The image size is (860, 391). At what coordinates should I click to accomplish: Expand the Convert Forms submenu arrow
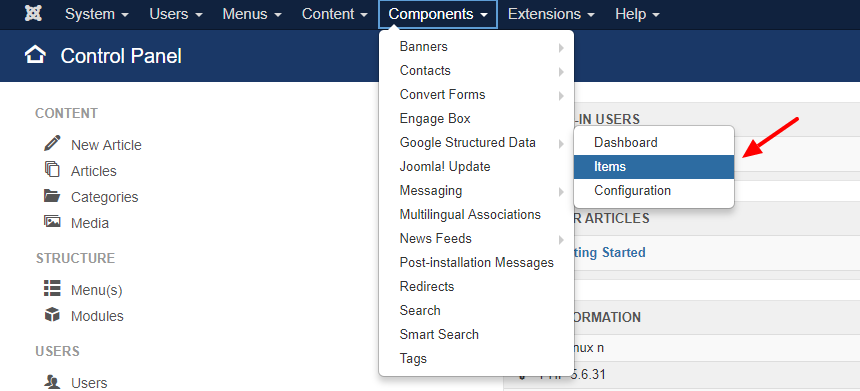click(561, 96)
